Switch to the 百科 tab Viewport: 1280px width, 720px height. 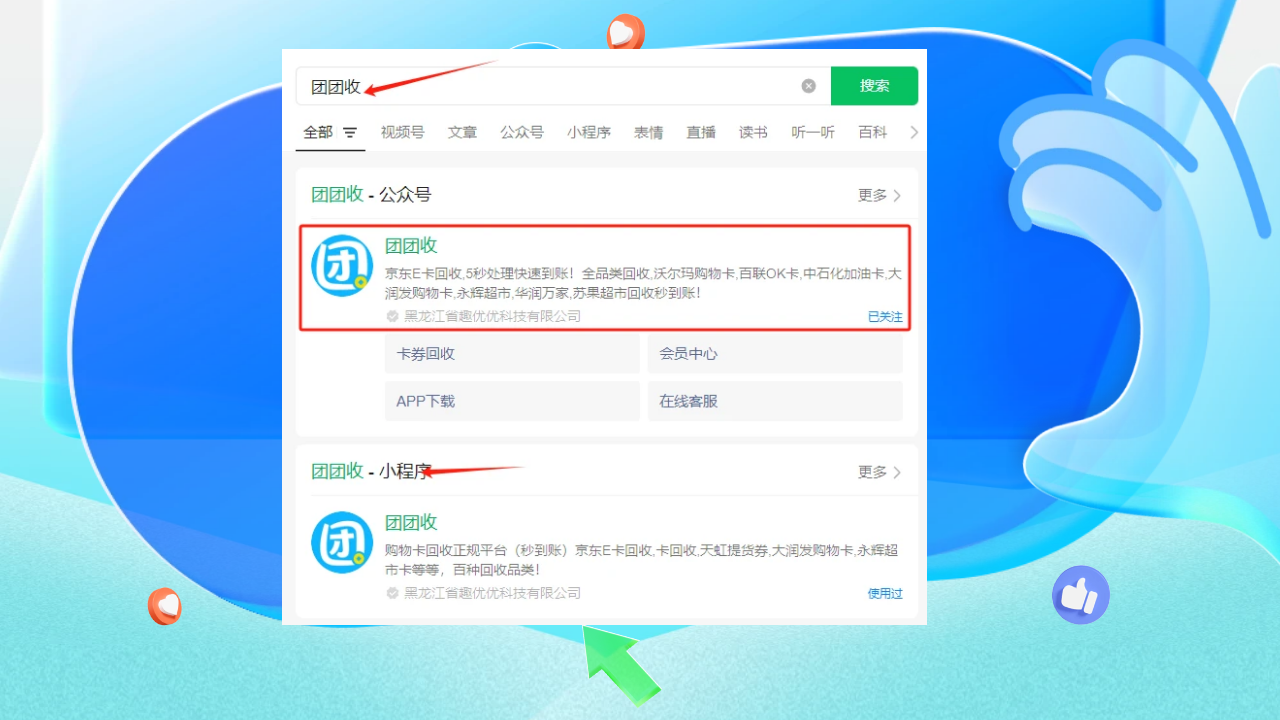[873, 132]
